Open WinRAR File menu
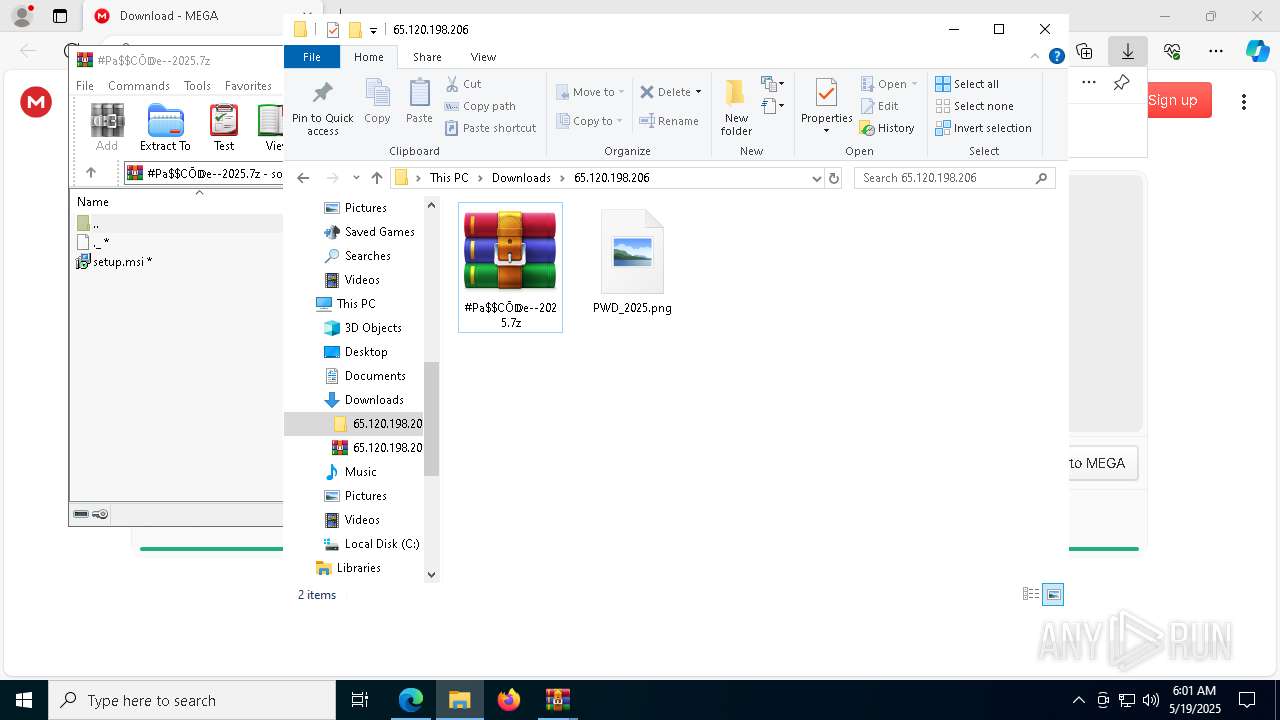The height and width of the screenshot is (720, 1280). point(85,86)
